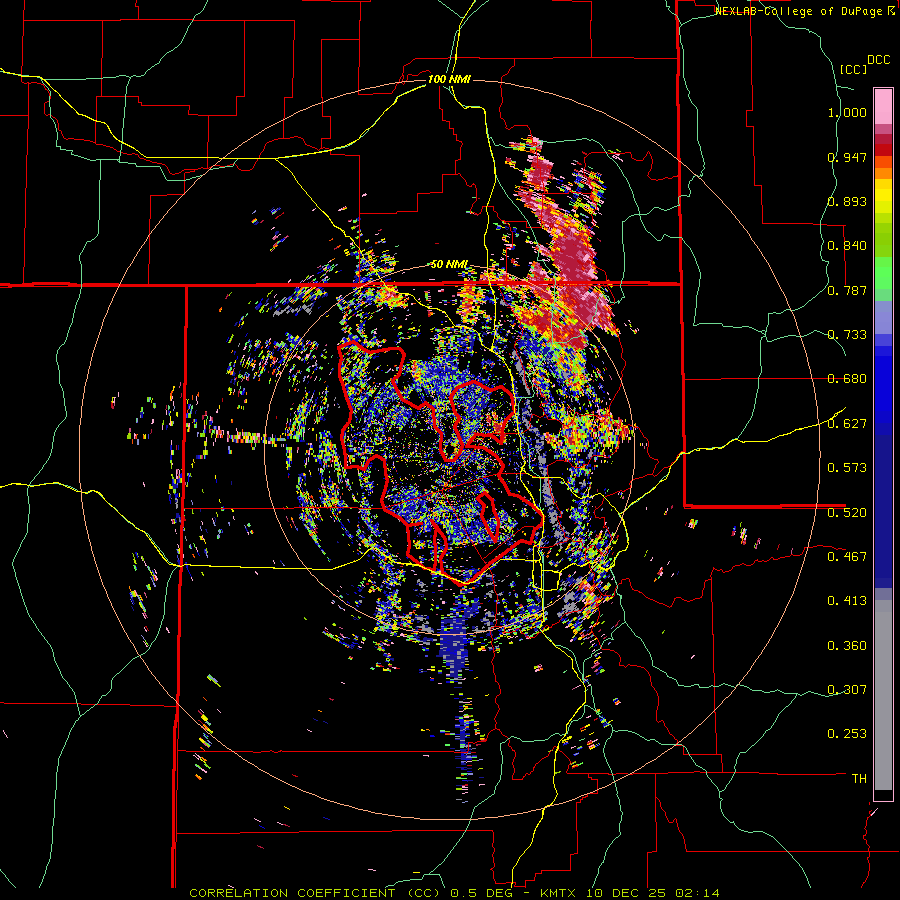Click the TH threshold label

point(859,779)
